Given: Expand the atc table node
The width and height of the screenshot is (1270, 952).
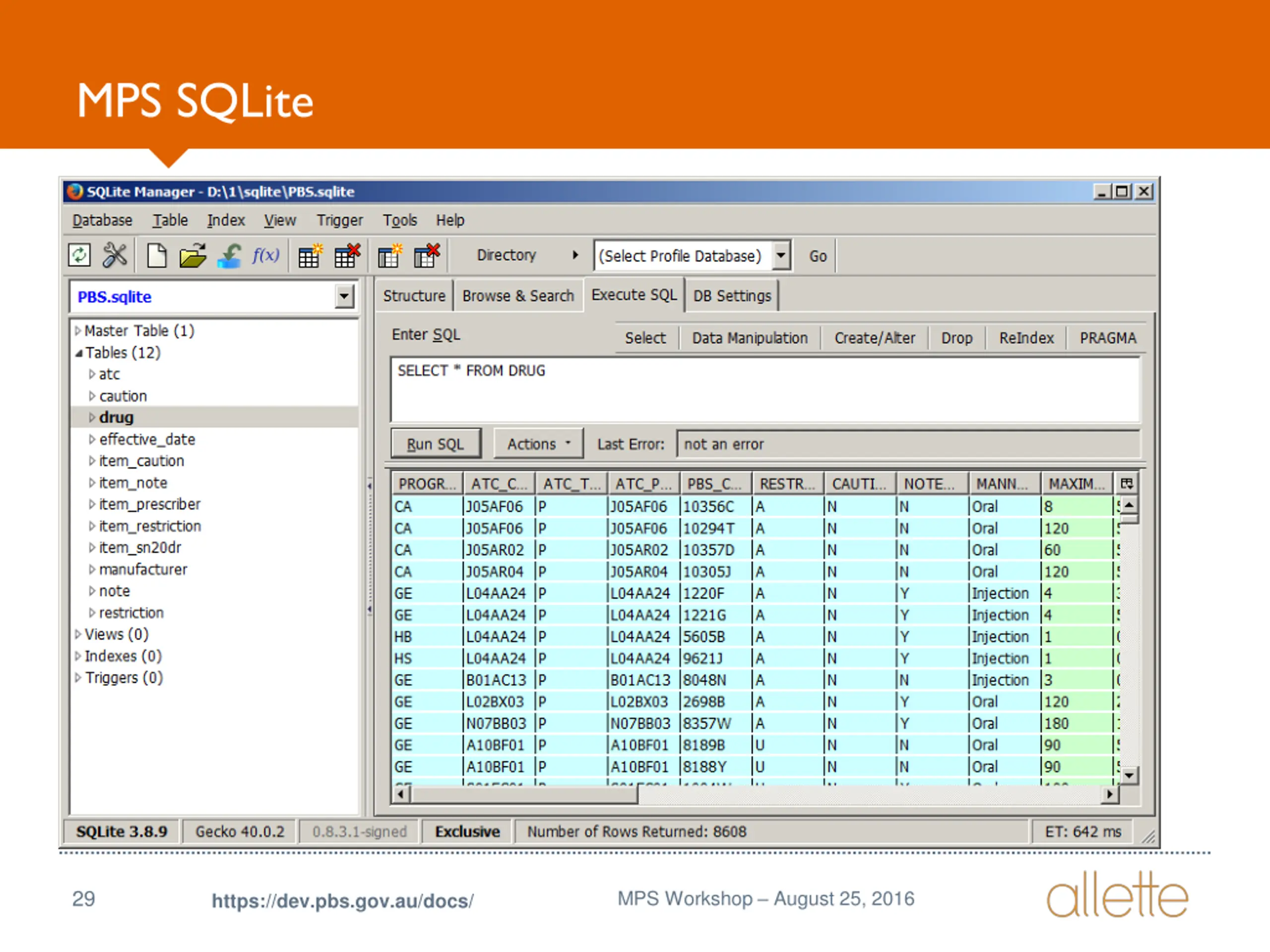Looking at the screenshot, I should [x=92, y=374].
